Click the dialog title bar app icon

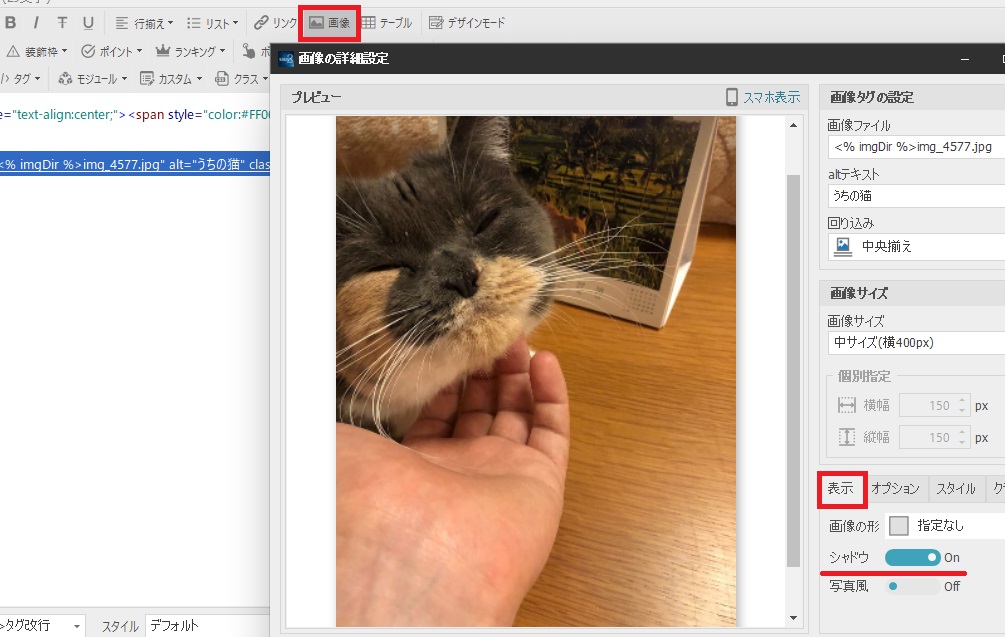286,59
